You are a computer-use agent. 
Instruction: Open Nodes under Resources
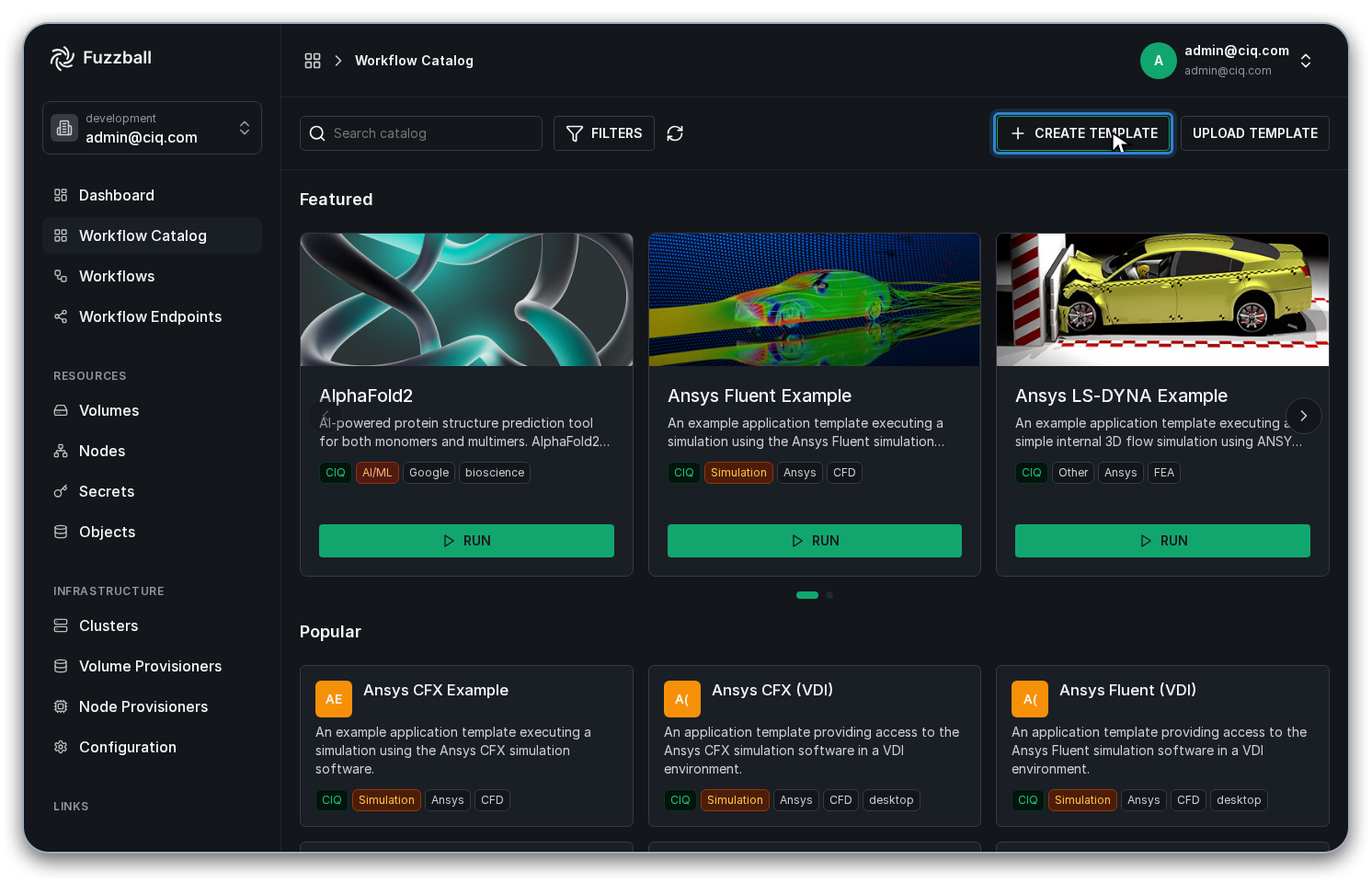click(152, 451)
